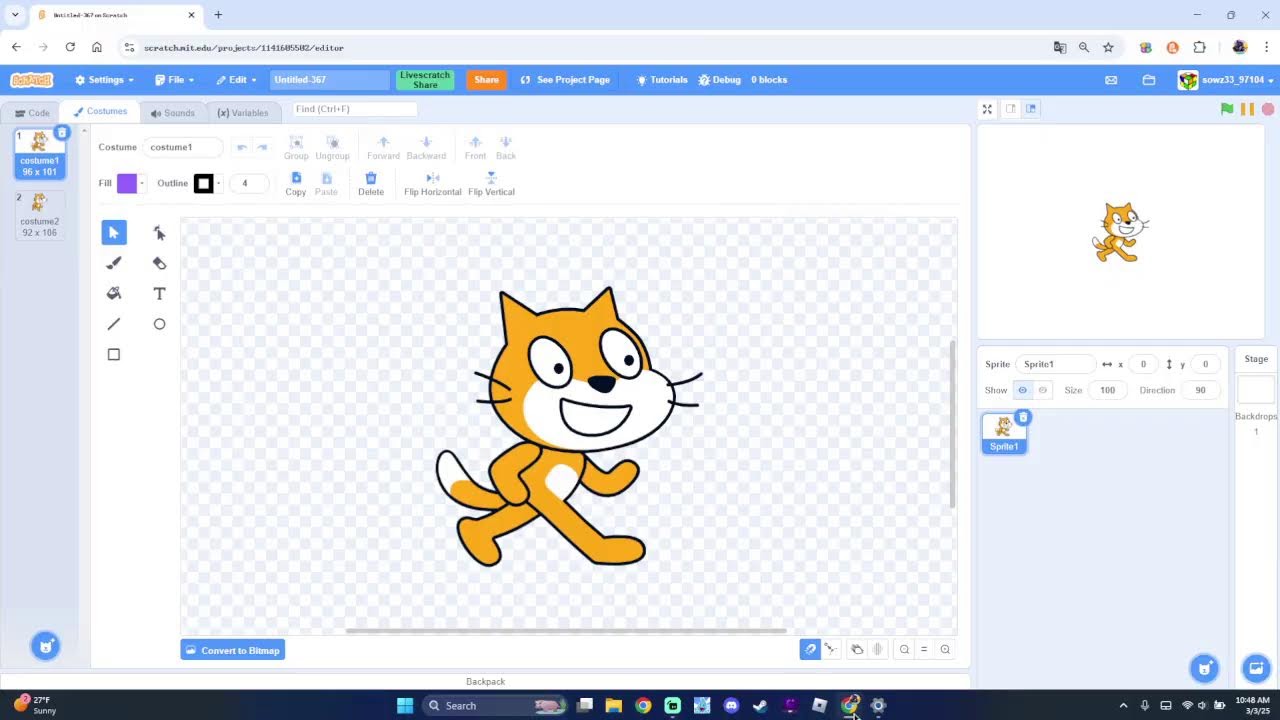
Task: Stop the project with the red stop button
Action: [1268, 109]
